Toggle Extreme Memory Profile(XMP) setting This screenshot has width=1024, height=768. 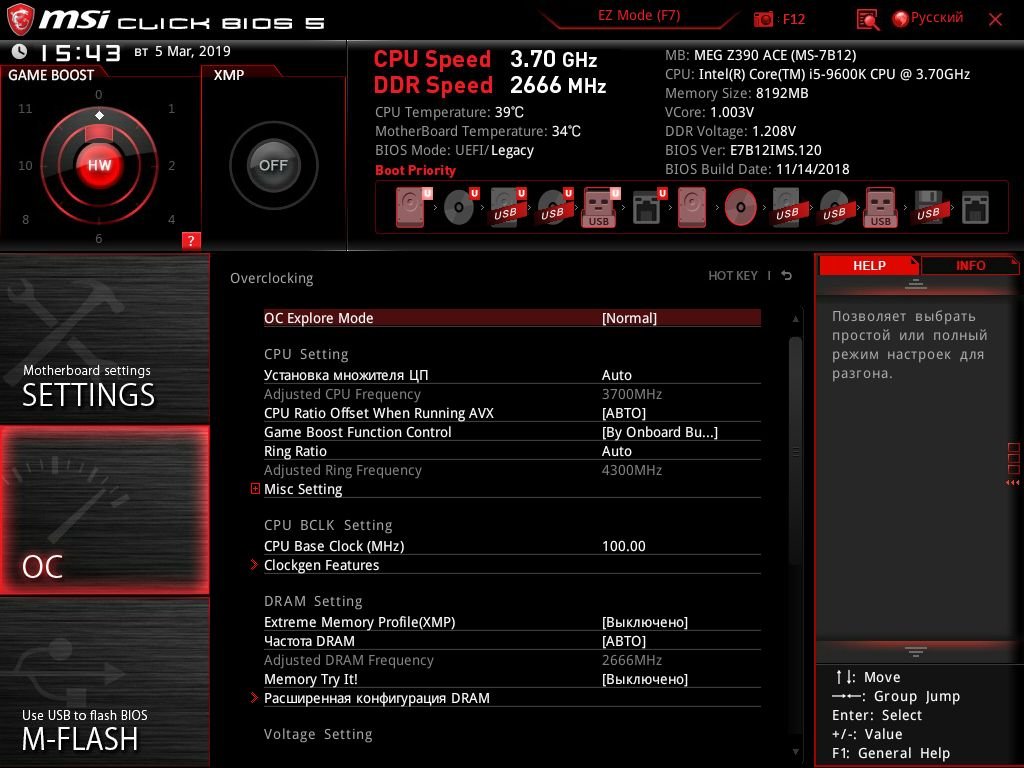(x=512, y=622)
